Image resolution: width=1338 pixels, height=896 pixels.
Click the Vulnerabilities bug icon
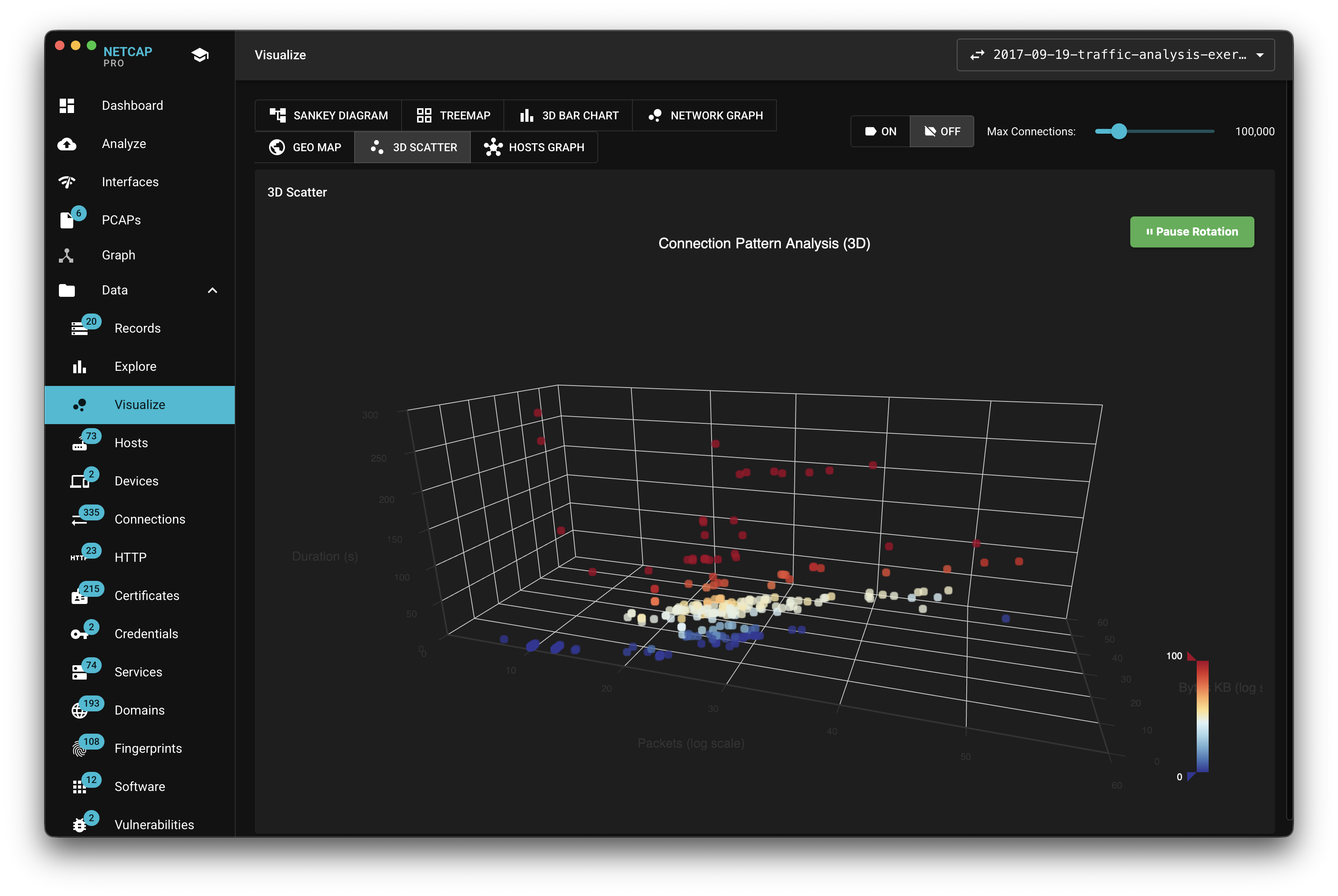tap(80, 825)
